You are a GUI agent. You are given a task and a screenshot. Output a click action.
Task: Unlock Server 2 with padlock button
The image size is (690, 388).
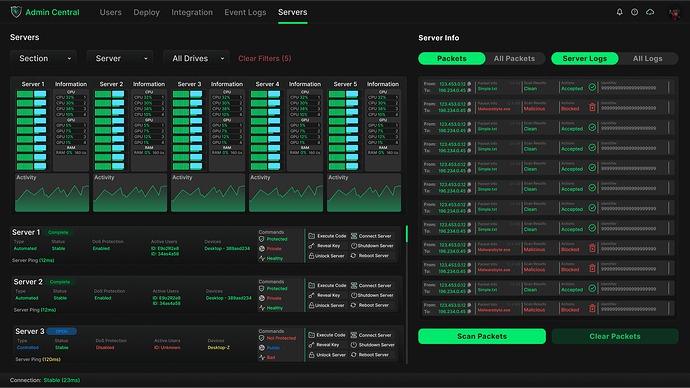coord(326,305)
